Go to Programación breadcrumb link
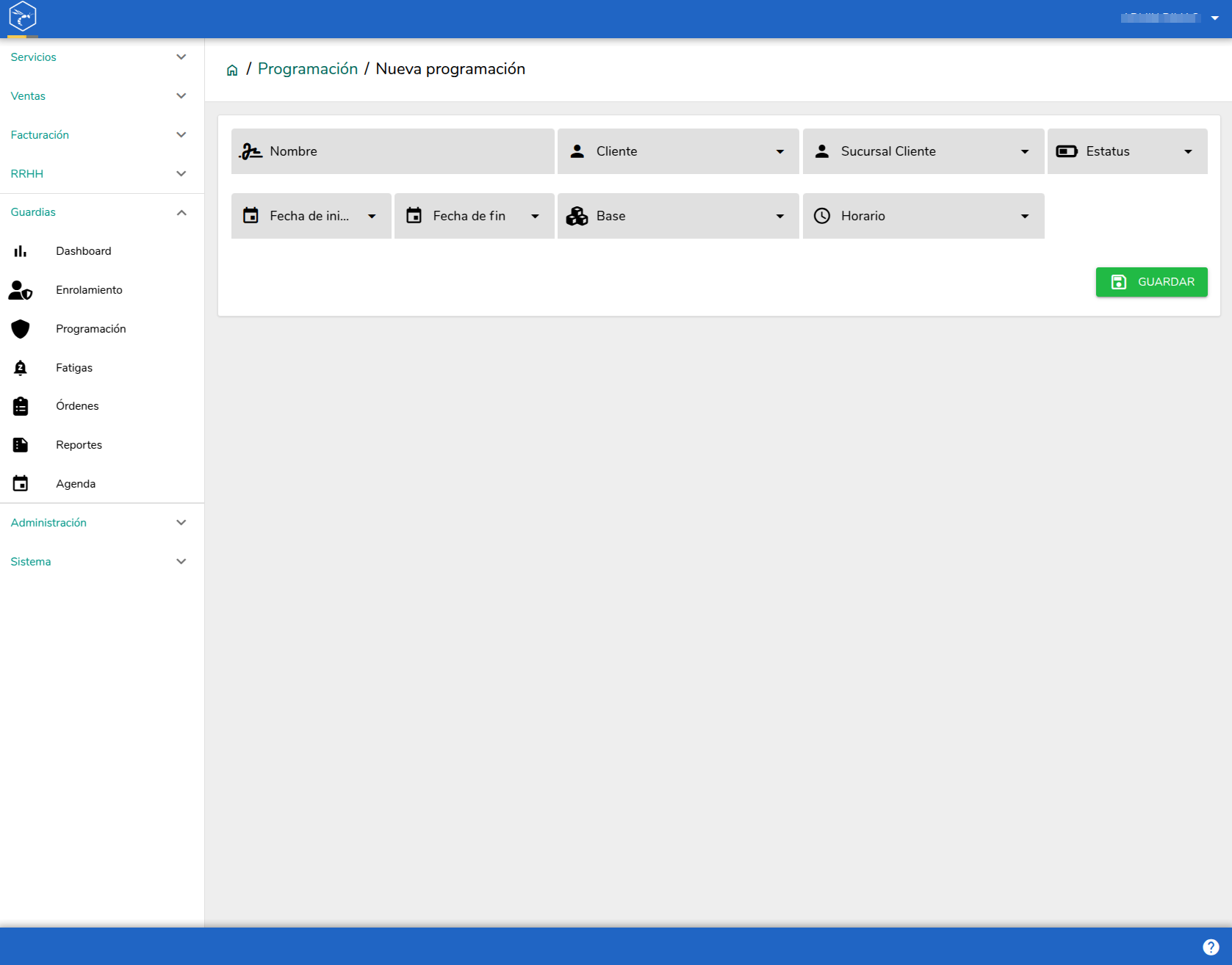Screen dimensions: 1232x965 tap(308, 69)
